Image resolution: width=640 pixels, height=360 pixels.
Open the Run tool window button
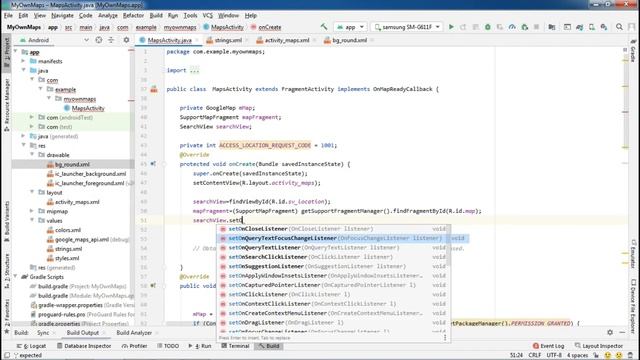[x=200, y=346]
